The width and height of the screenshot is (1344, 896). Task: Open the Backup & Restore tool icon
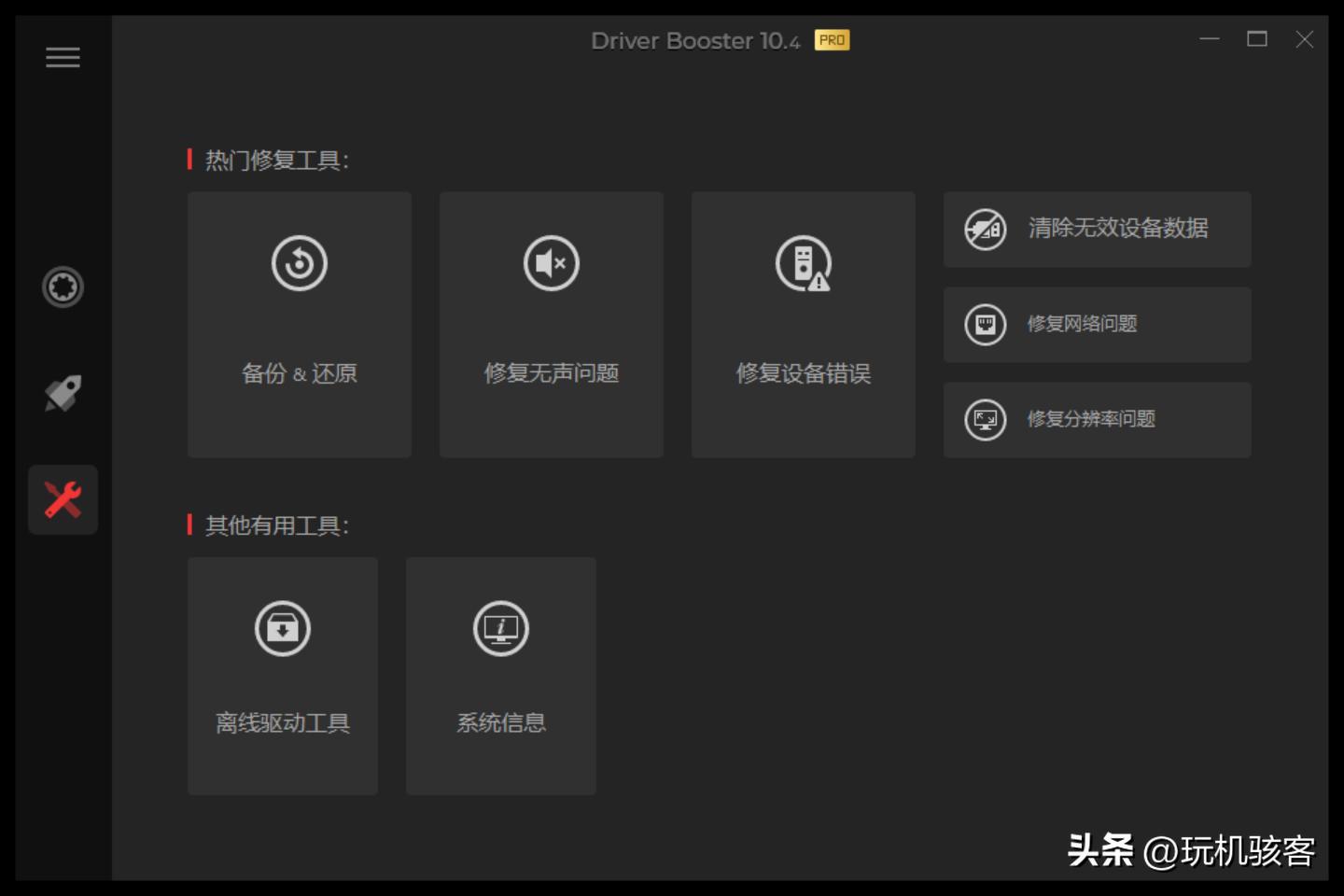[299, 262]
